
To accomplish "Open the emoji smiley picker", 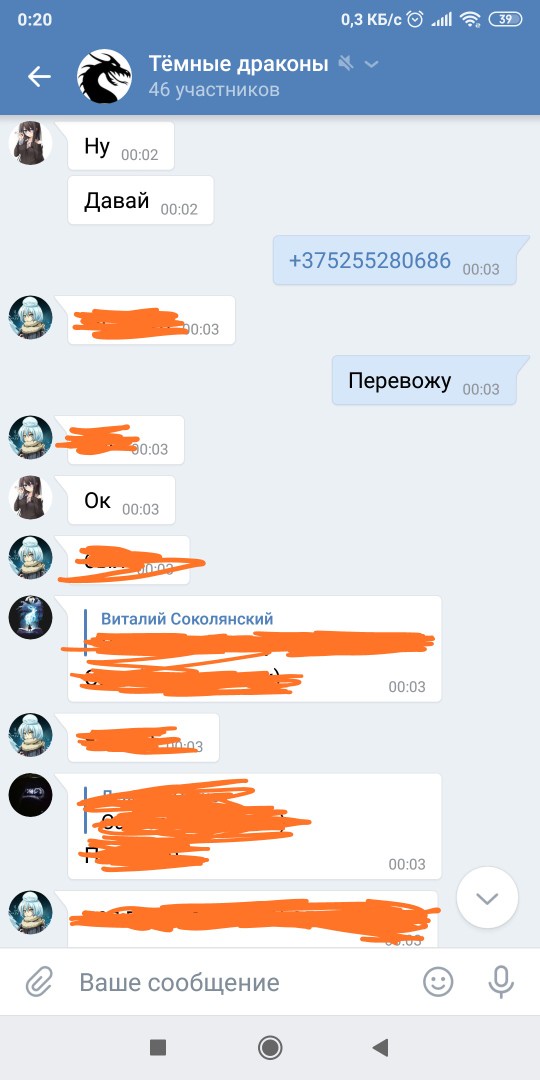I will (438, 982).
